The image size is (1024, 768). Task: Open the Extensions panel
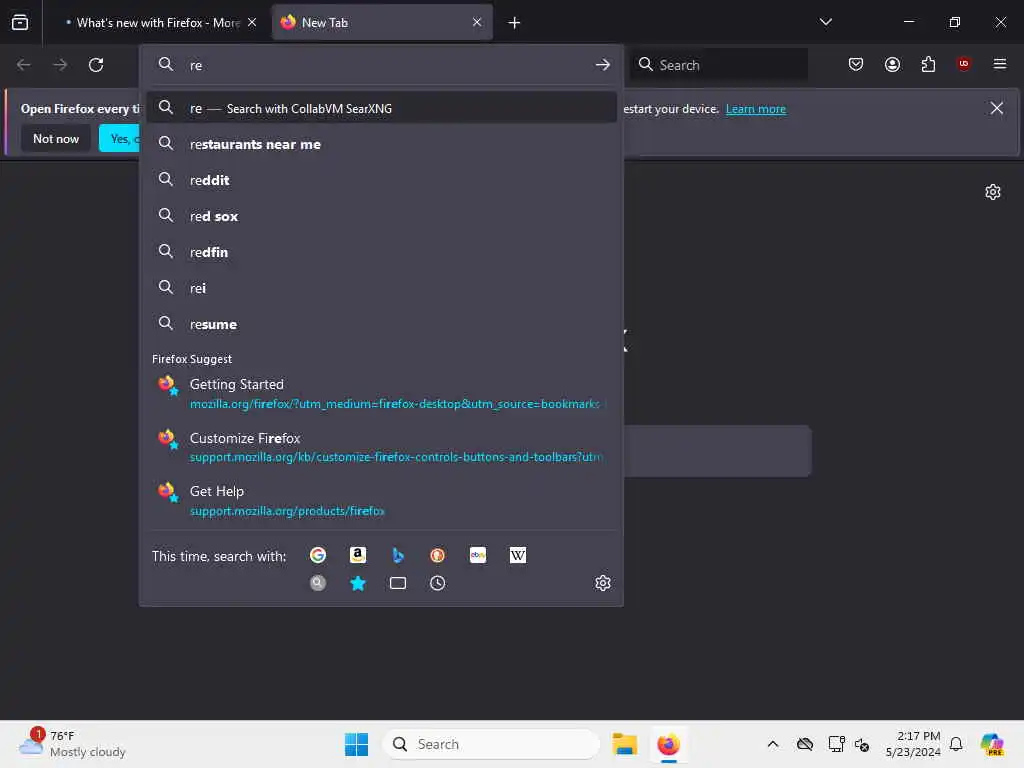(928, 64)
